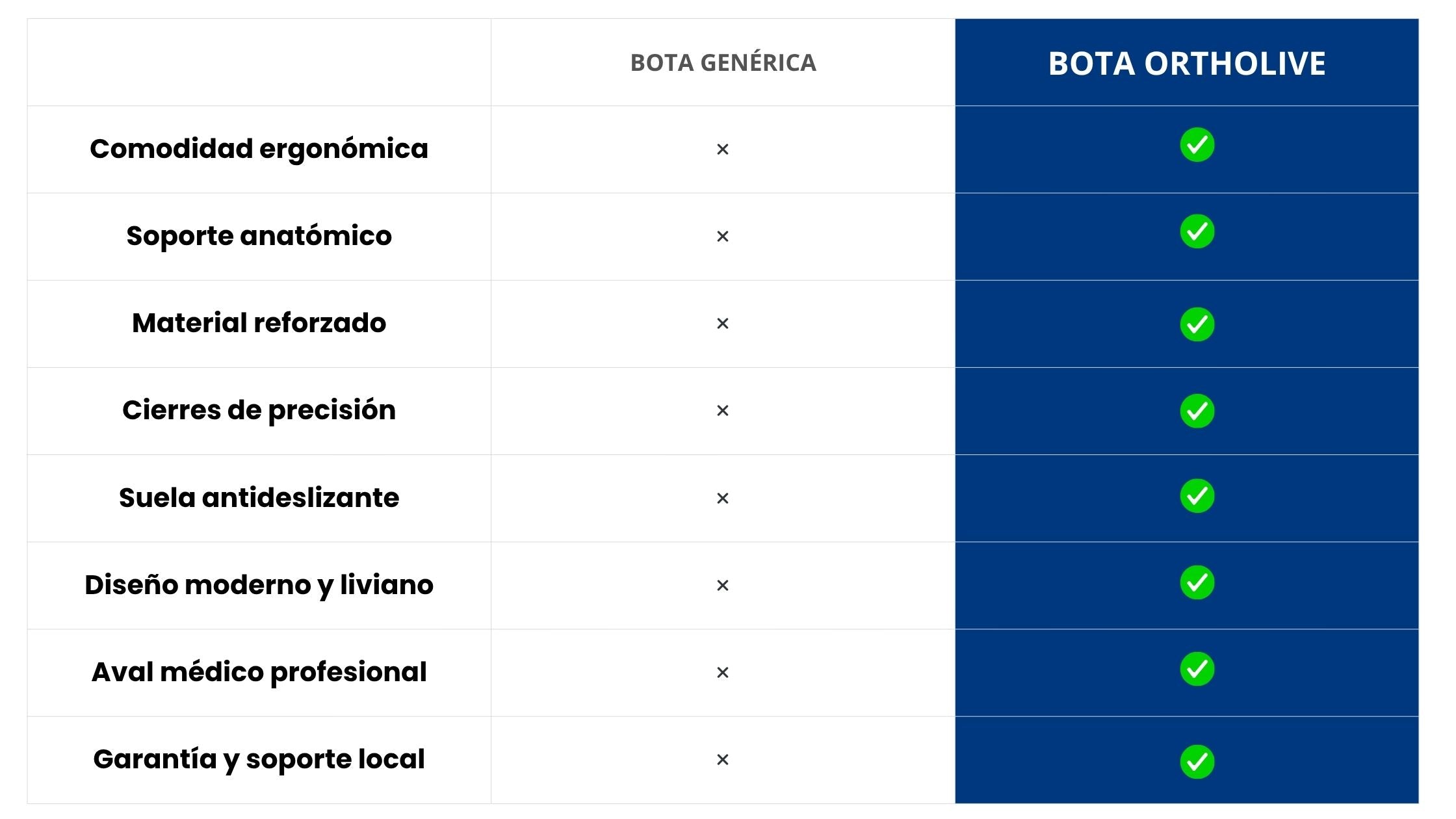Click the green check for Soporte anatómico
Image resolution: width=1456 pixels, height=819 pixels.
1197,231
